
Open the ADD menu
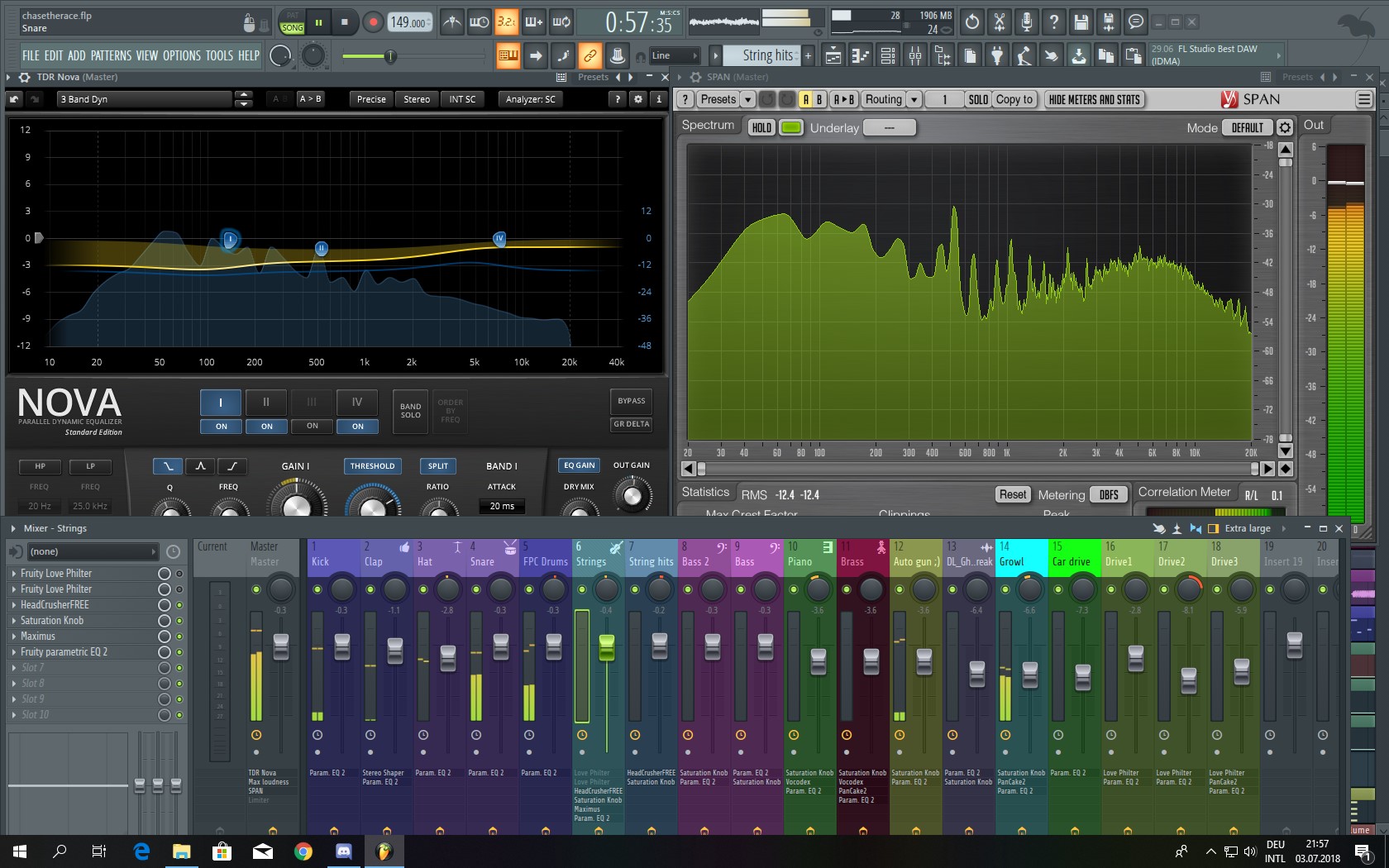[77, 55]
